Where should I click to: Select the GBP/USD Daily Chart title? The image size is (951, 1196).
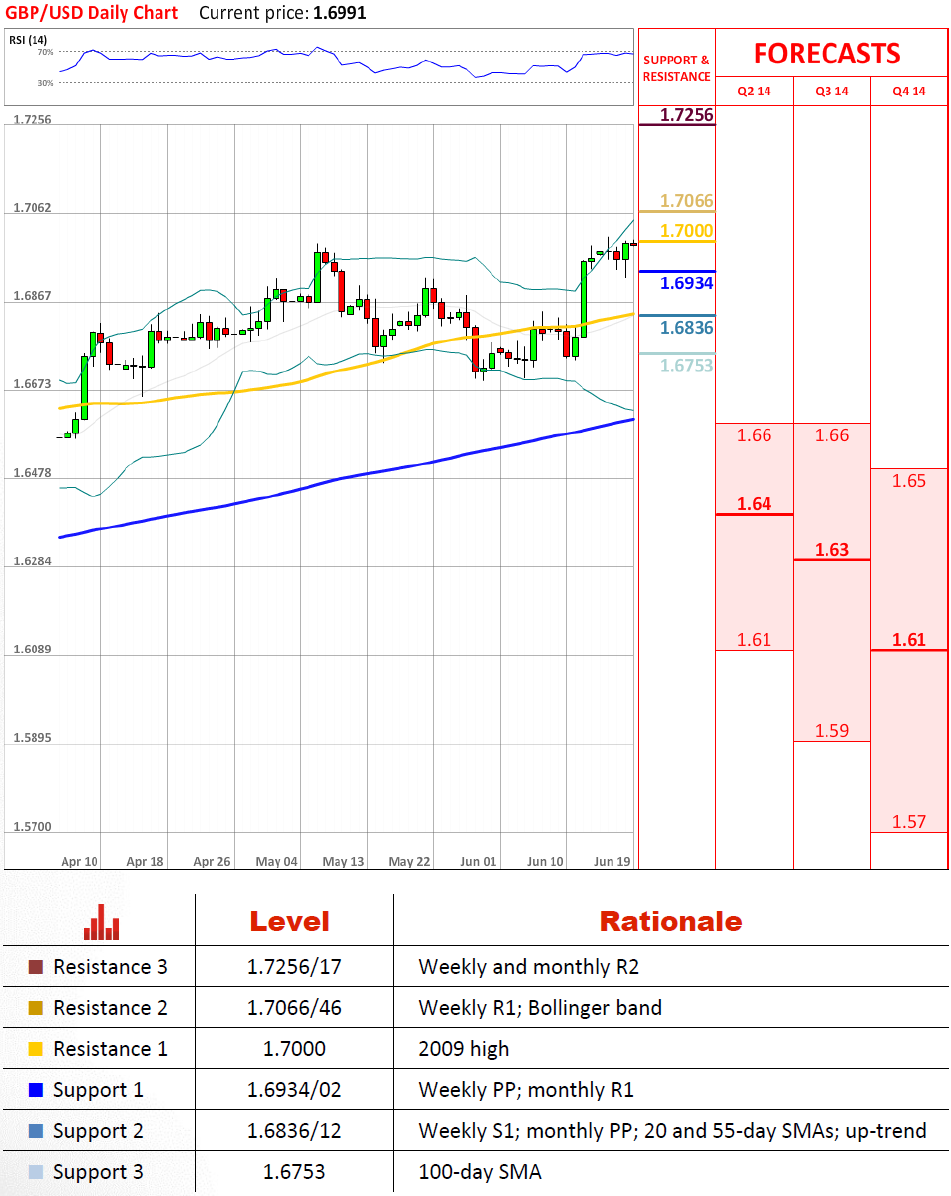tap(92, 13)
